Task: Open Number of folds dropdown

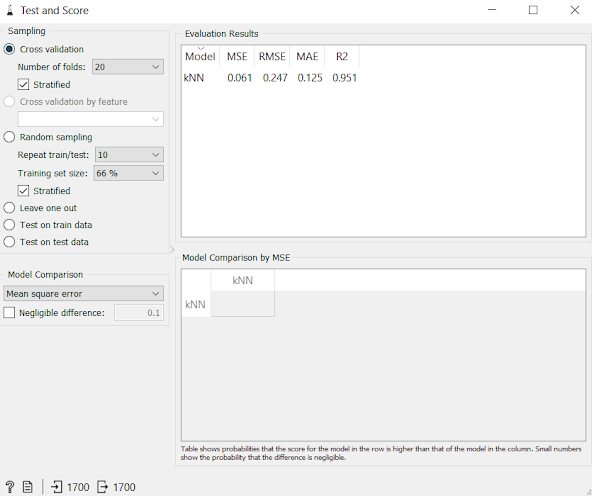Action: [128, 67]
